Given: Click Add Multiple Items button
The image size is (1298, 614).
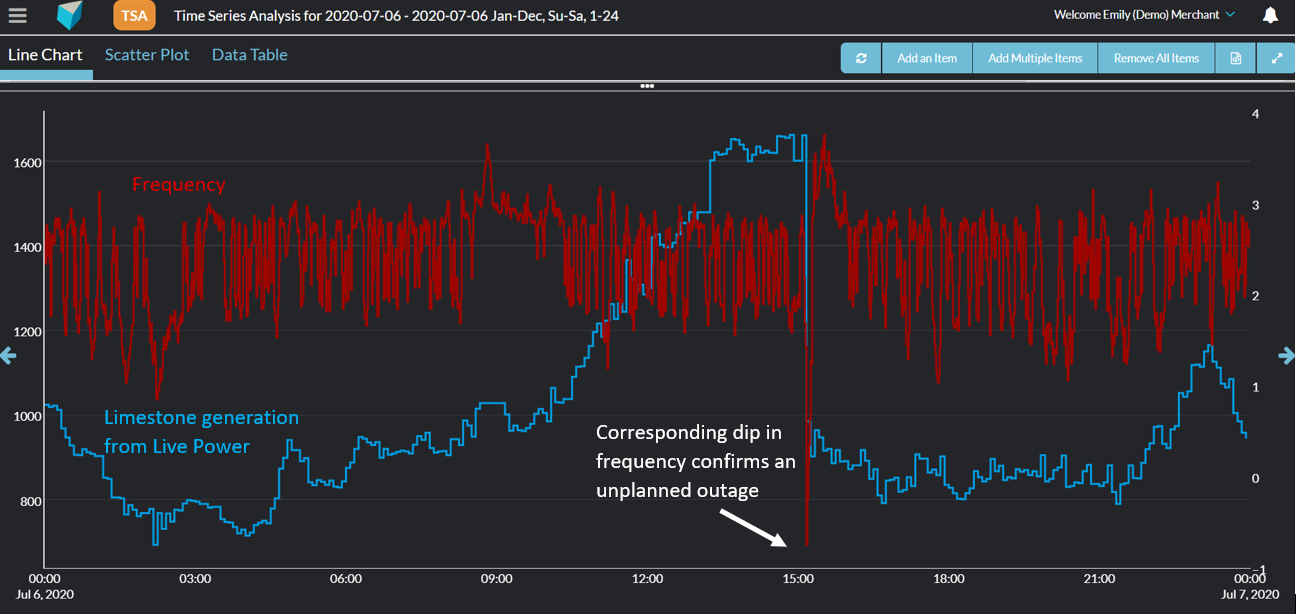Looking at the screenshot, I should (1035, 58).
